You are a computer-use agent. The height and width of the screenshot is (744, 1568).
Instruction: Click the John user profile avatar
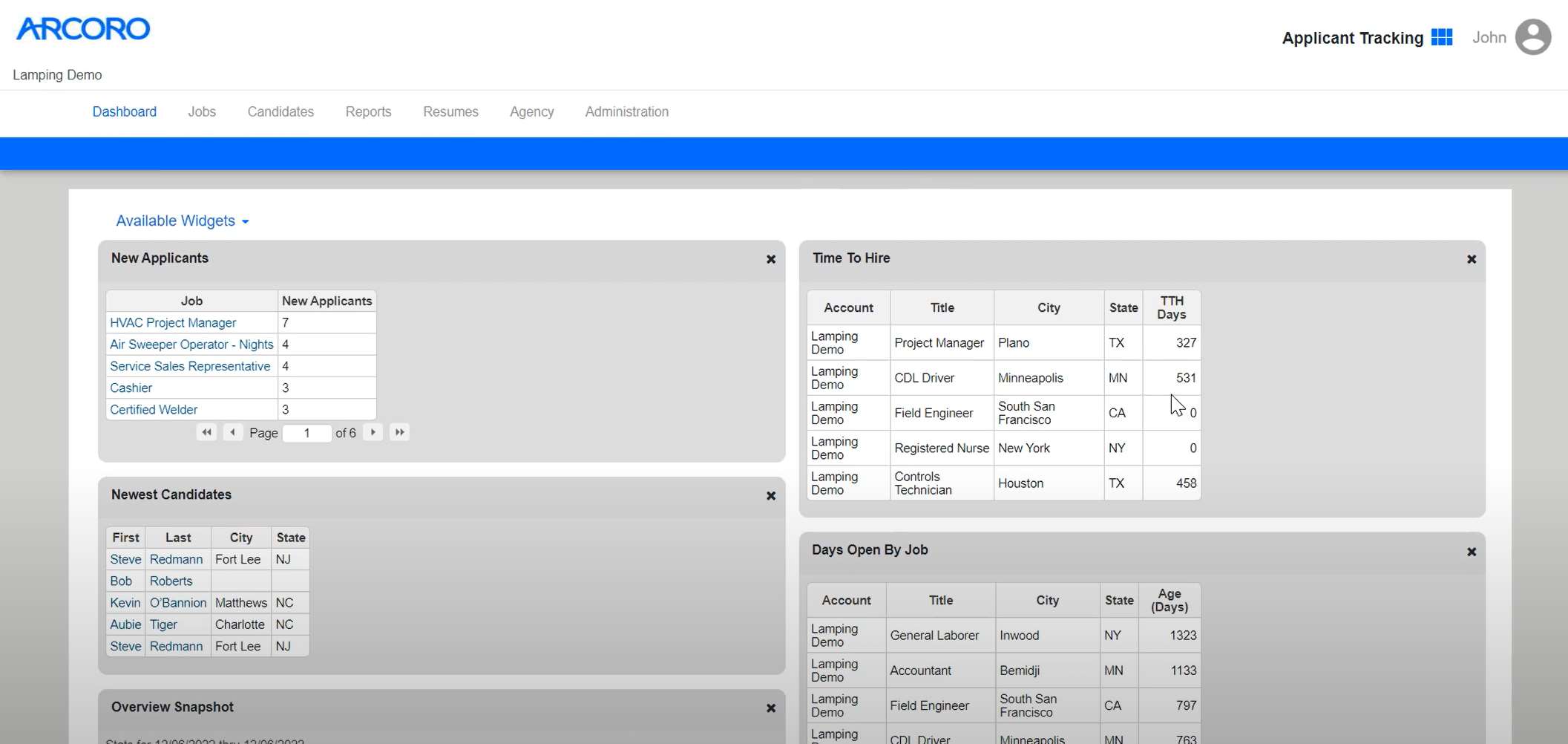pos(1533,36)
